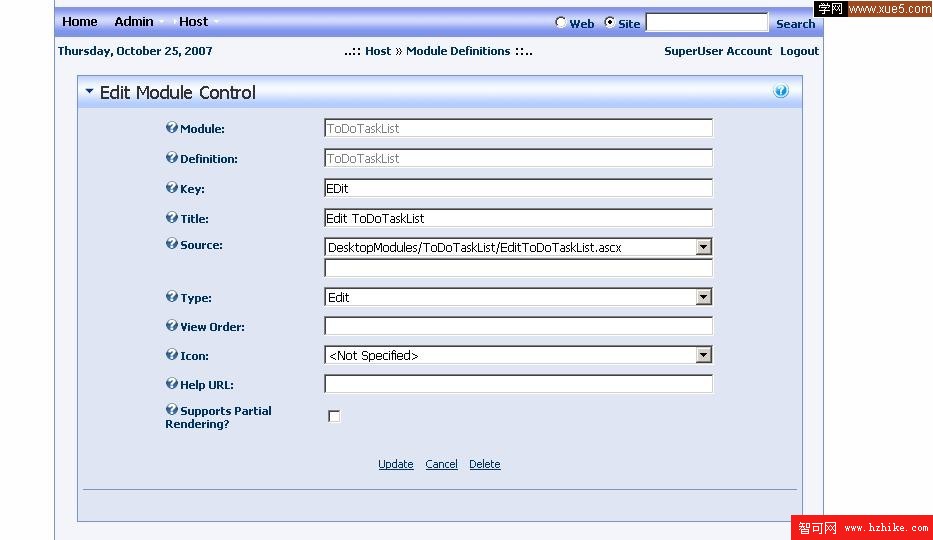Enable the Supports Partial Rendering checkbox
Image resolution: width=933 pixels, height=540 pixels.
click(x=334, y=416)
